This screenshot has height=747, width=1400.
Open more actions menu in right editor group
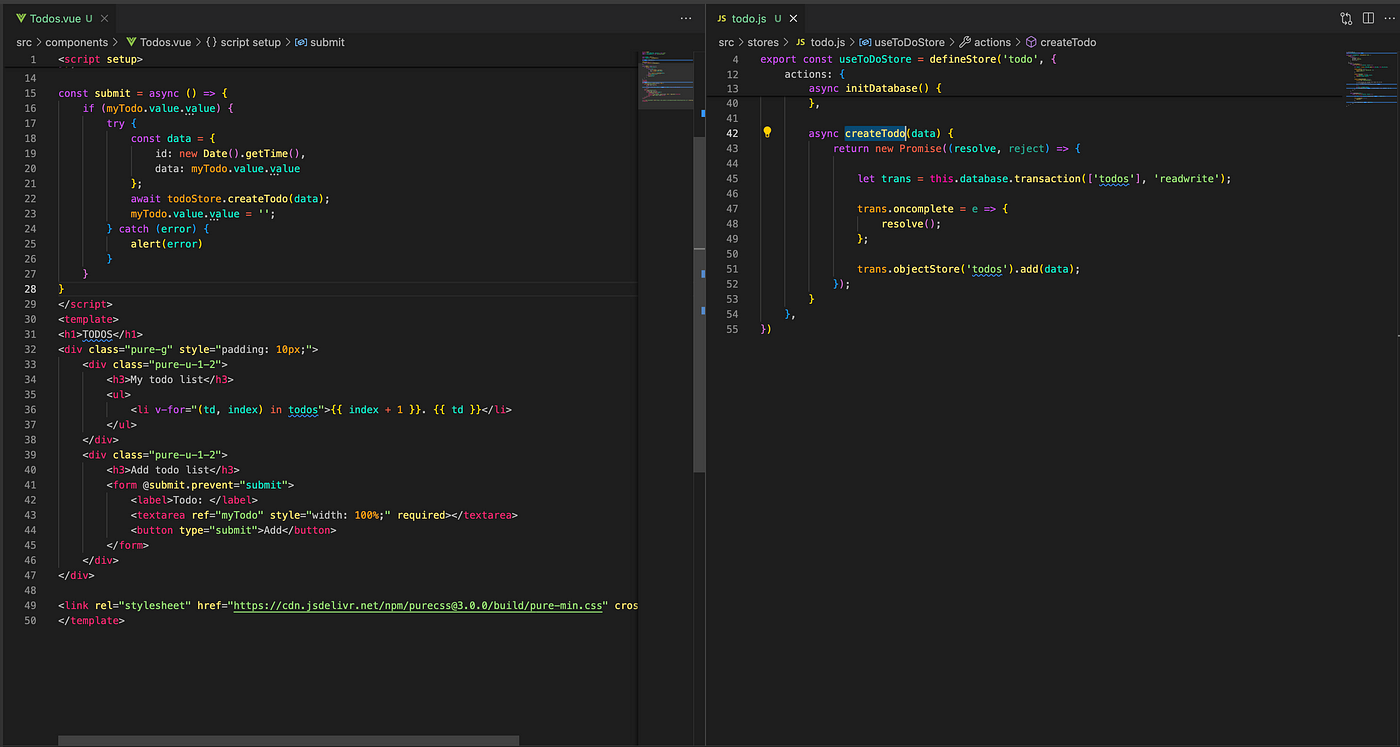[x=1389, y=18]
